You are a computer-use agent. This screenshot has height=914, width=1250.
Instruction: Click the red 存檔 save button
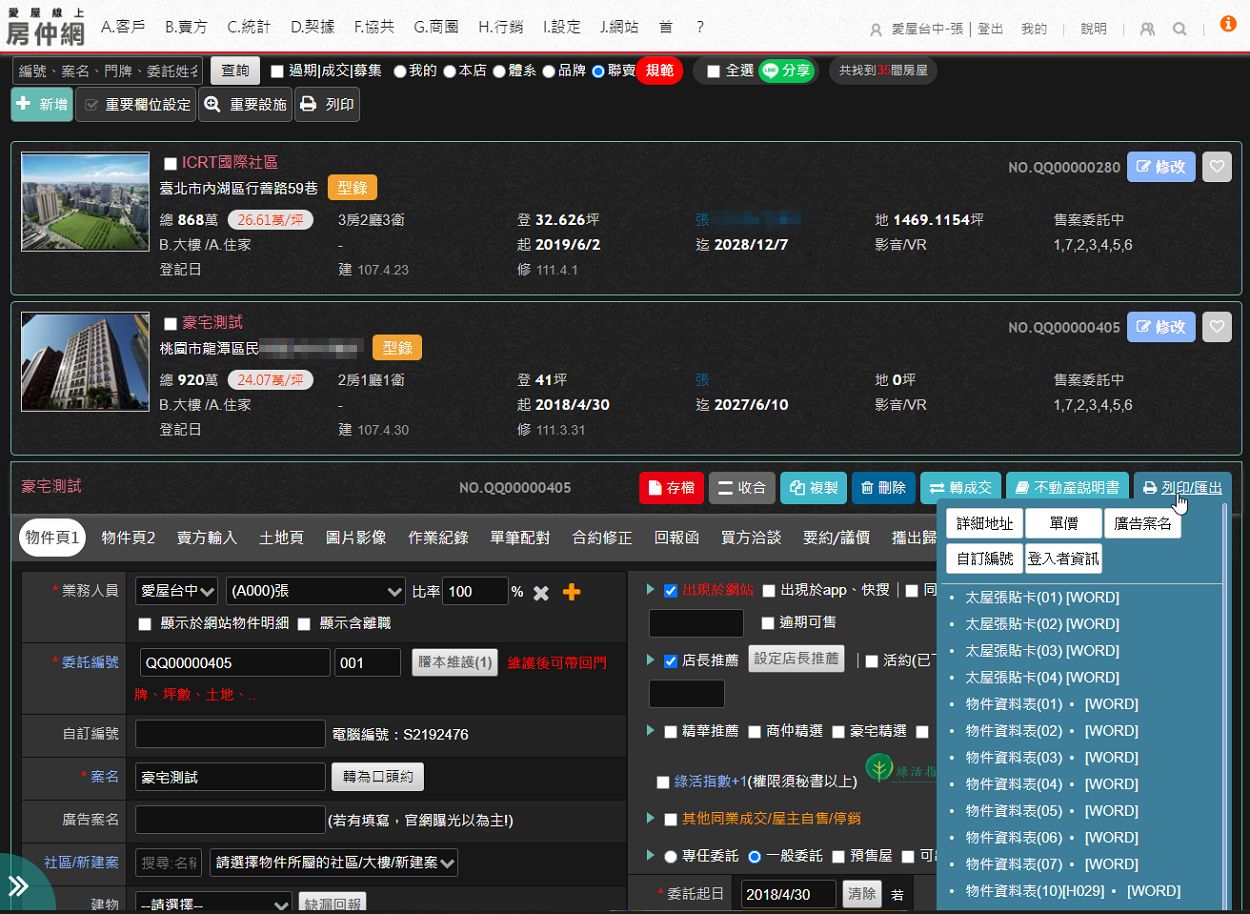coord(671,488)
